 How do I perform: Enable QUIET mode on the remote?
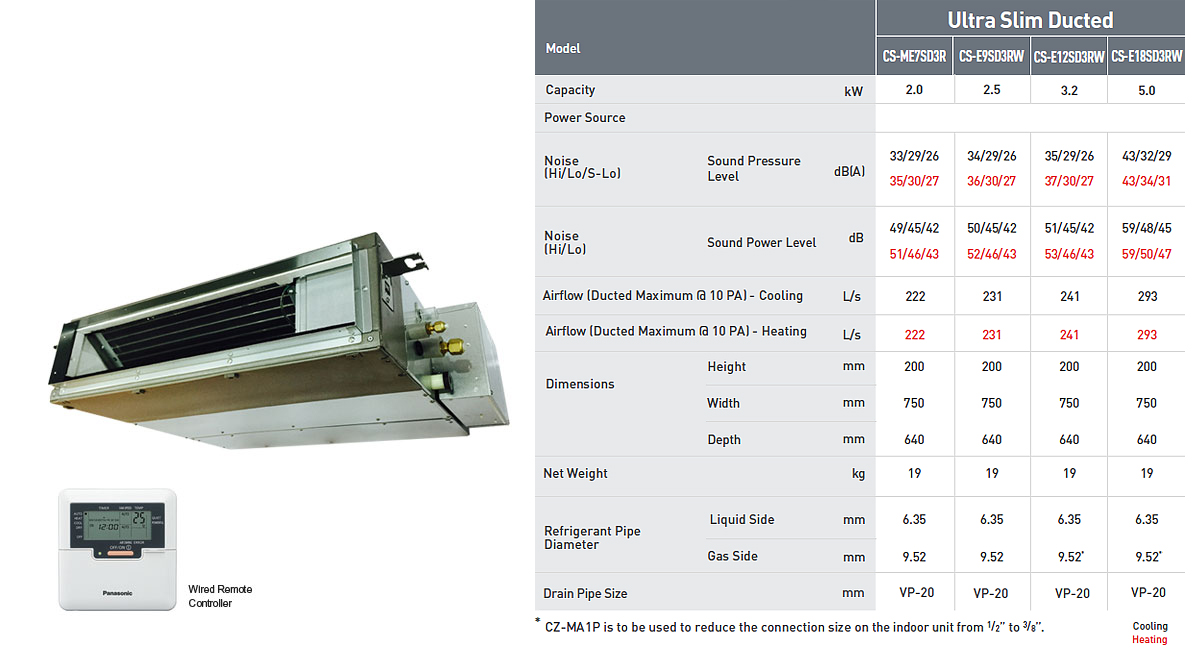coord(156,518)
